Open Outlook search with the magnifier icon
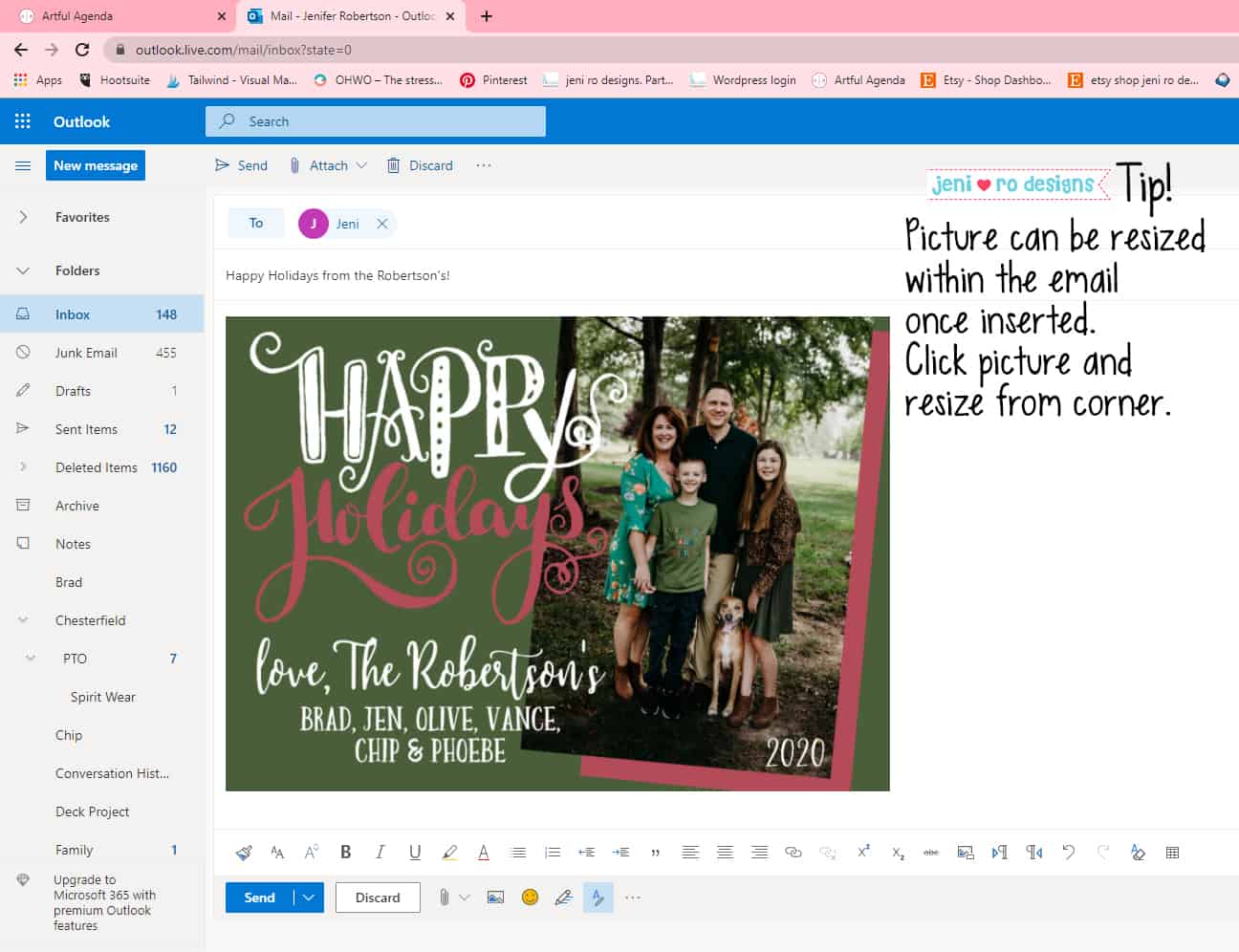This screenshot has height=952, width=1239. tap(226, 121)
